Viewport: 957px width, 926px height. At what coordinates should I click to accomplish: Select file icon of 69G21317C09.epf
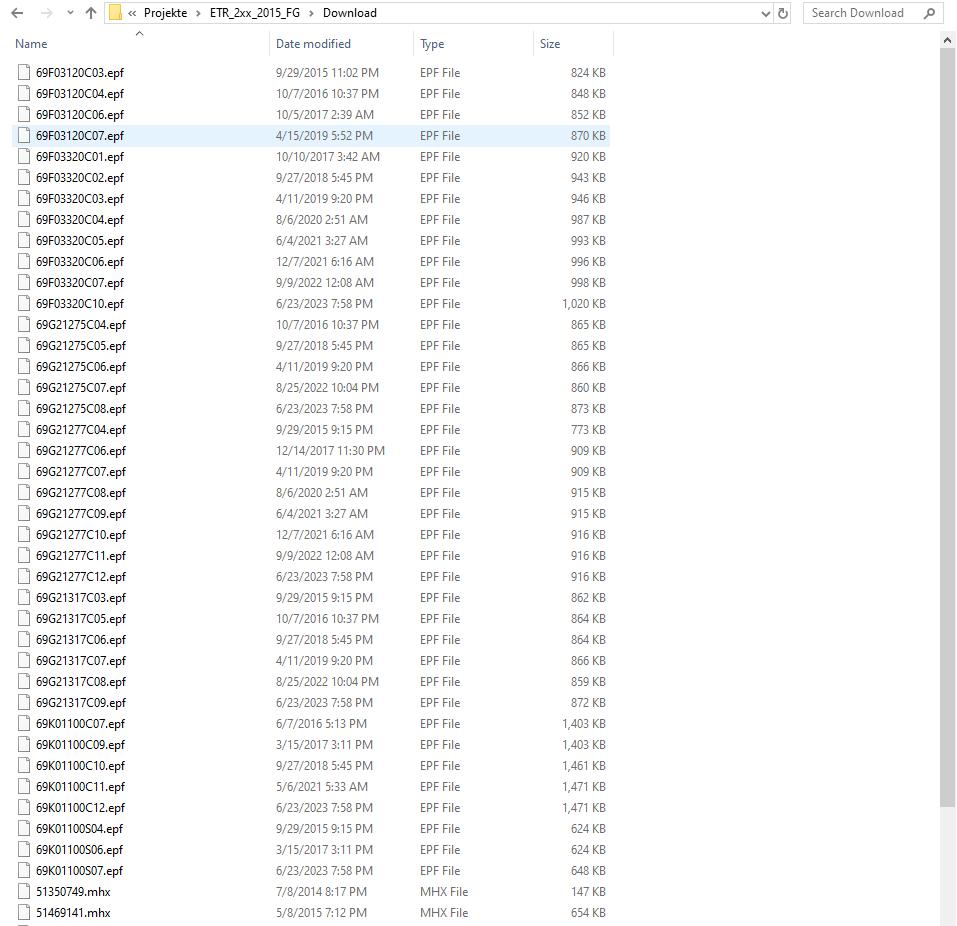pos(24,703)
